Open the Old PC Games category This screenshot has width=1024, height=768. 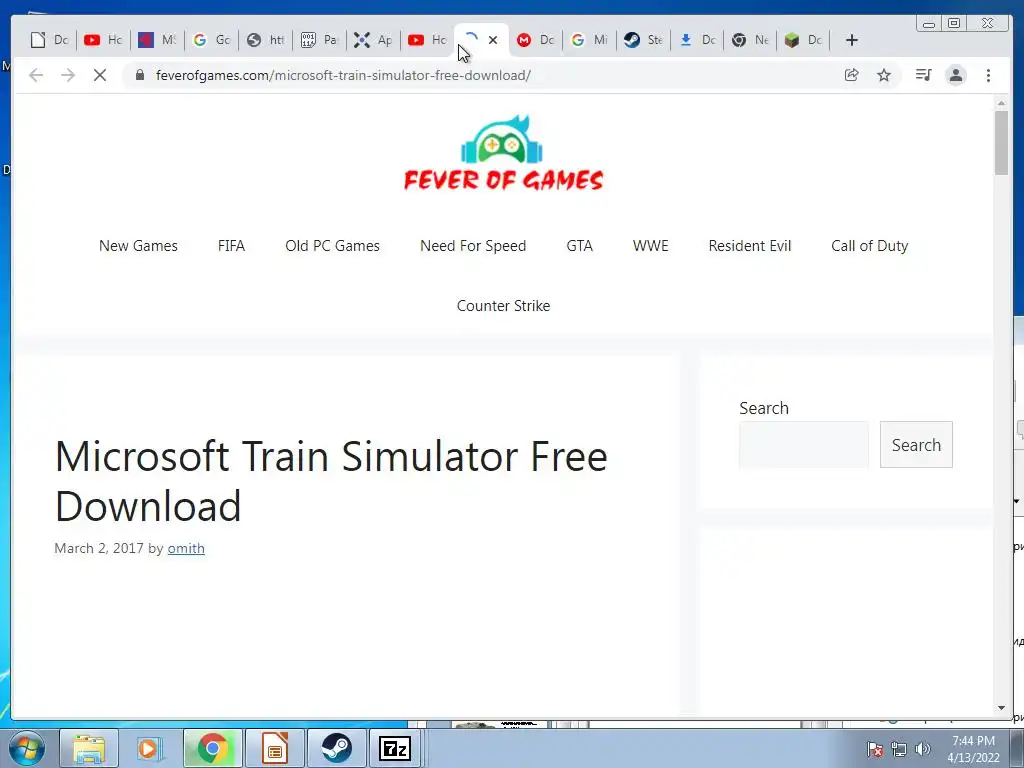(332, 246)
